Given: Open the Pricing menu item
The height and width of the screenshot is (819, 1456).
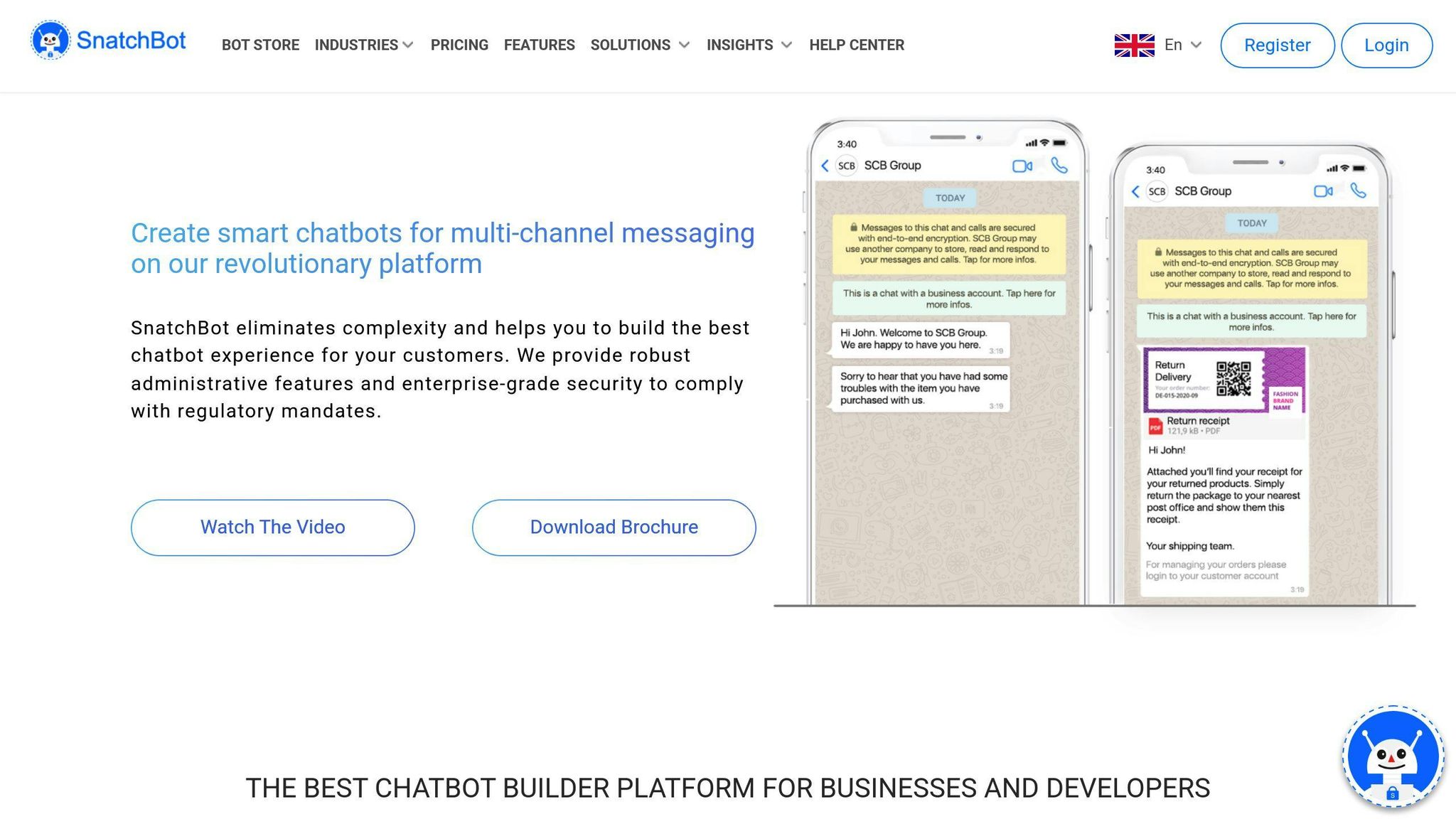Looking at the screenshot, I should pyautogui.click(x=459, y=45).
